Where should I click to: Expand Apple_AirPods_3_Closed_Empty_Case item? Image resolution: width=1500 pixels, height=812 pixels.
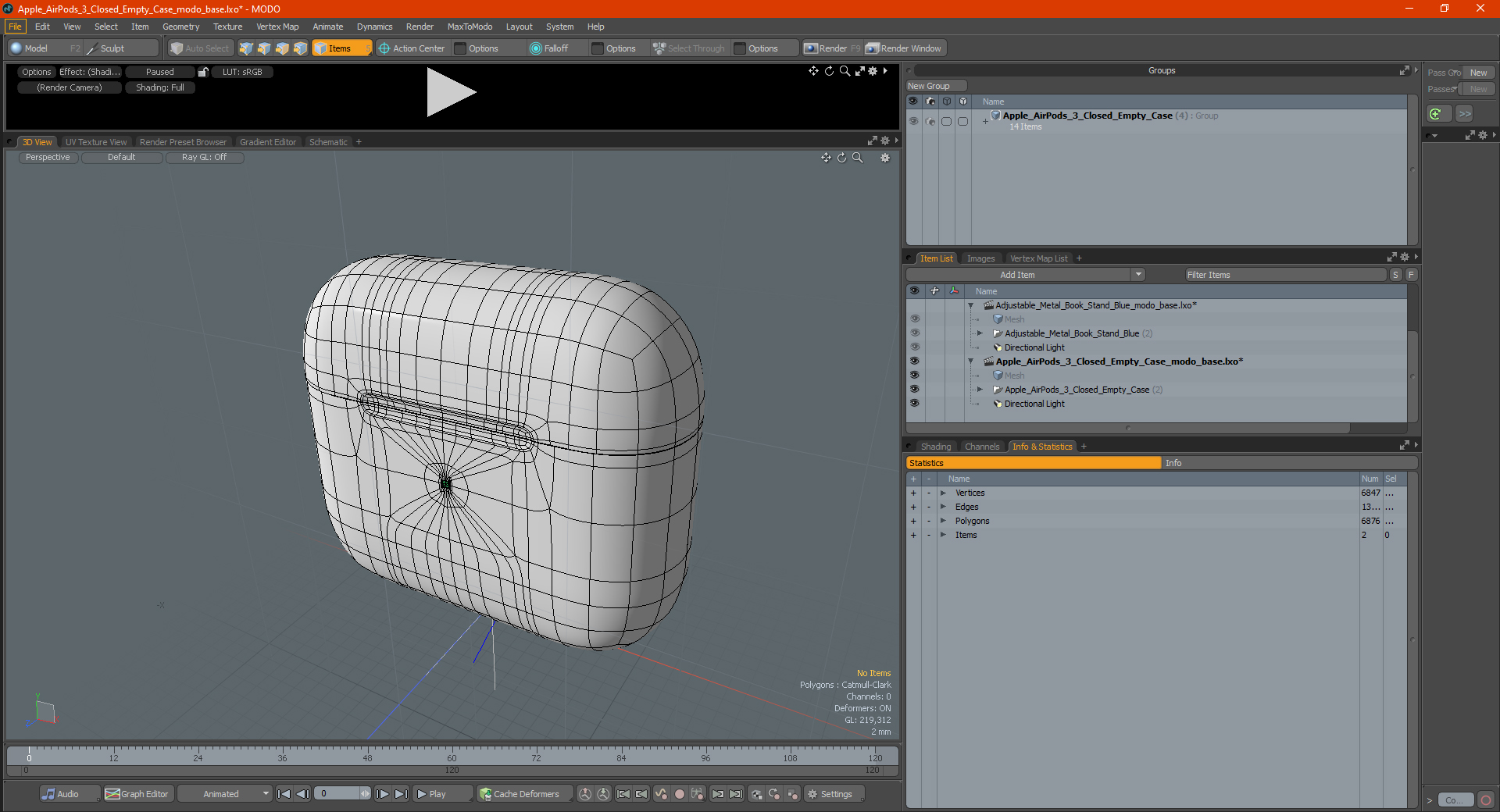tap(980, 390)
